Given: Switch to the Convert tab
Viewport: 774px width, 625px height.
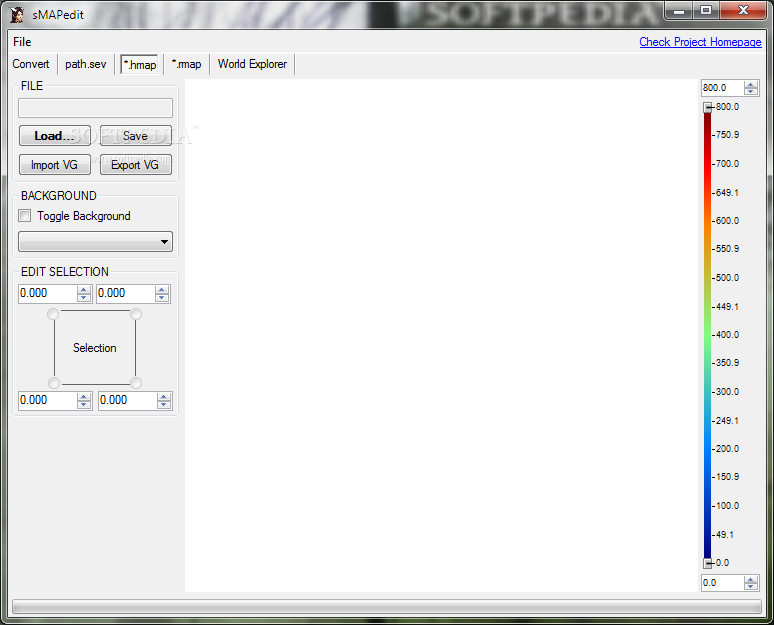Looking at the screenshot, I should [31, 64].
